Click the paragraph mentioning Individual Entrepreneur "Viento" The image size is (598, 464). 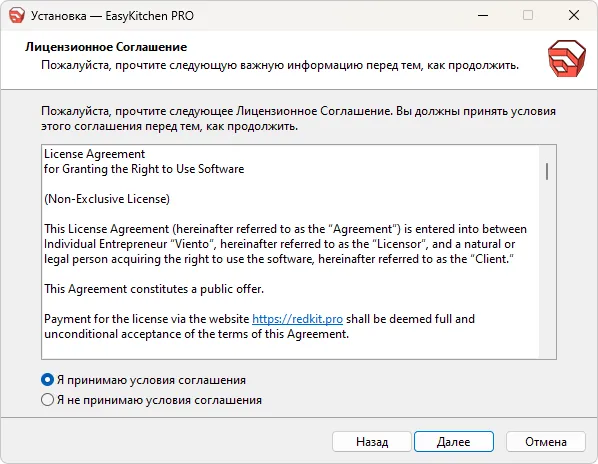coord(285,244)
